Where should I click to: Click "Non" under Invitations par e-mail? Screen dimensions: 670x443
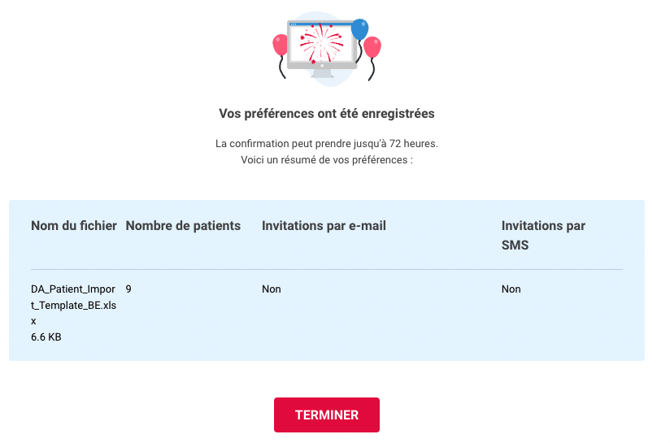[x=271, y=289]
